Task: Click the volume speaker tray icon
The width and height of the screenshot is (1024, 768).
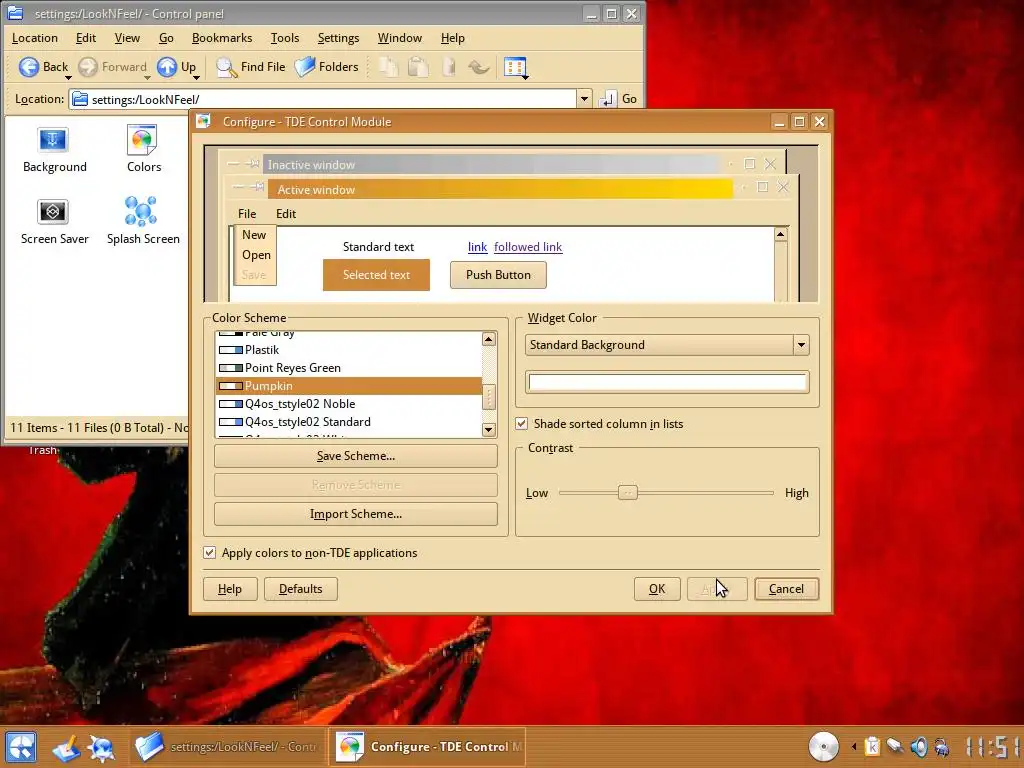Action: pos(918,746)
